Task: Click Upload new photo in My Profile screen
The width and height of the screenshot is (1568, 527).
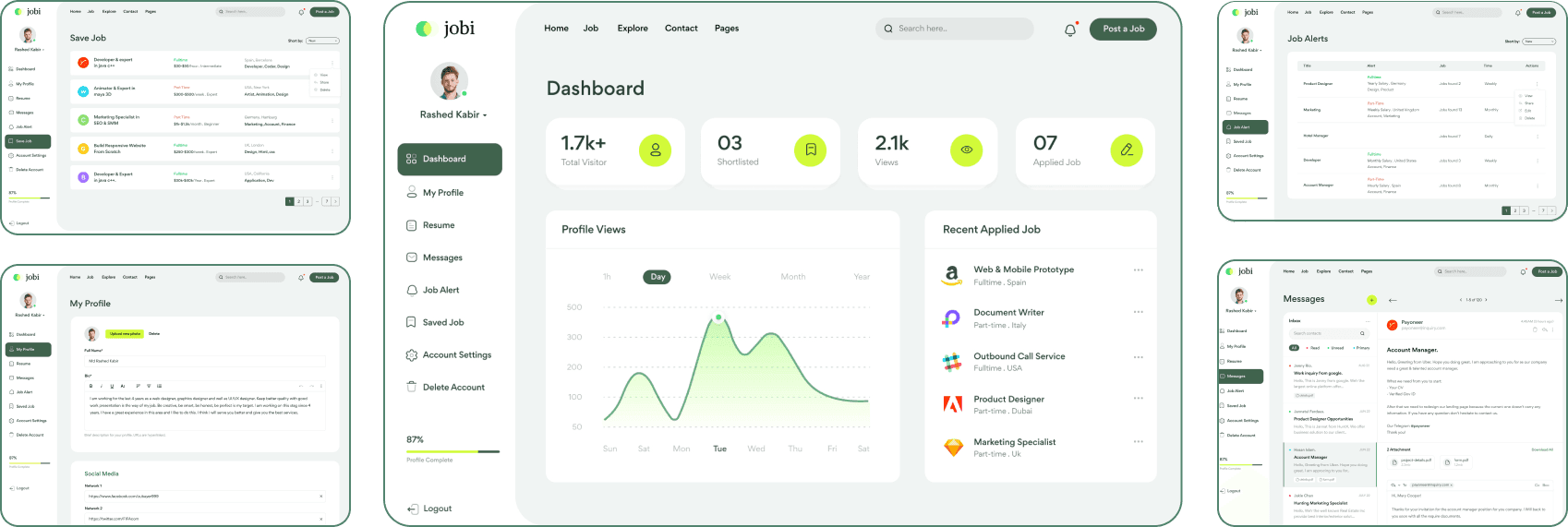Action: click(x=125, y=333)
